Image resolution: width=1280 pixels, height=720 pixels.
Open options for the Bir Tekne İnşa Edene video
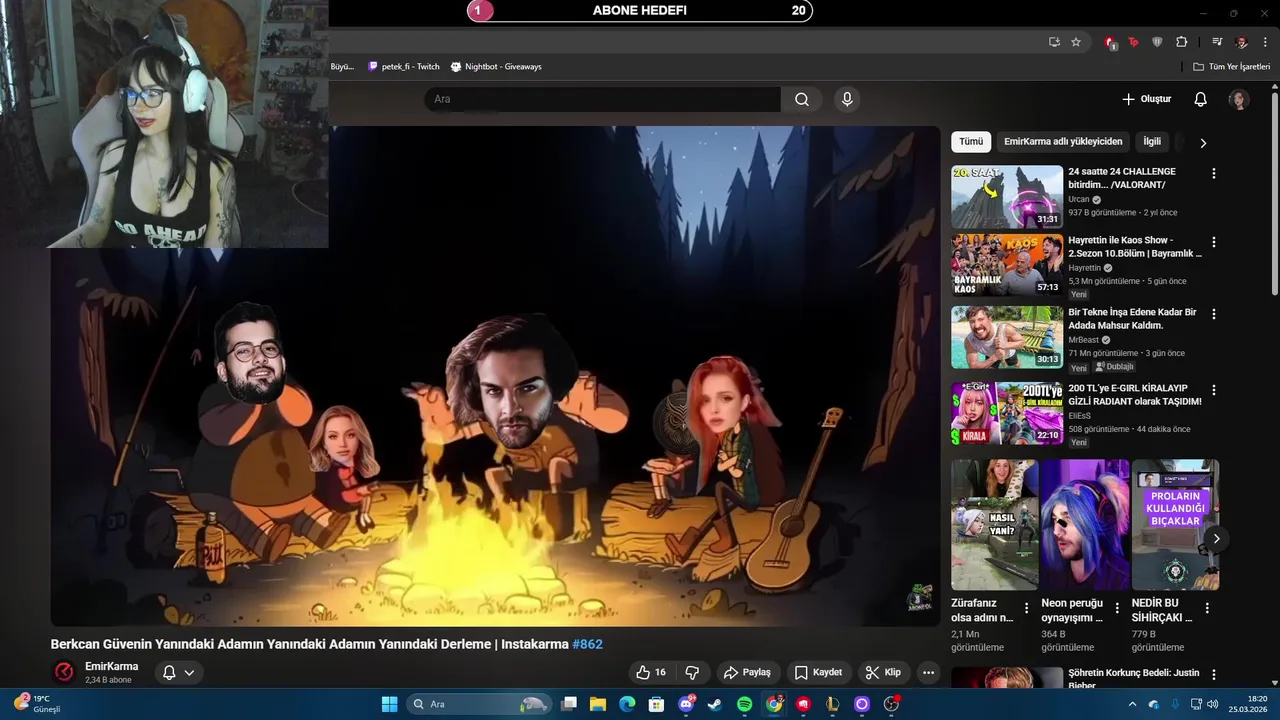(1214, 313)
